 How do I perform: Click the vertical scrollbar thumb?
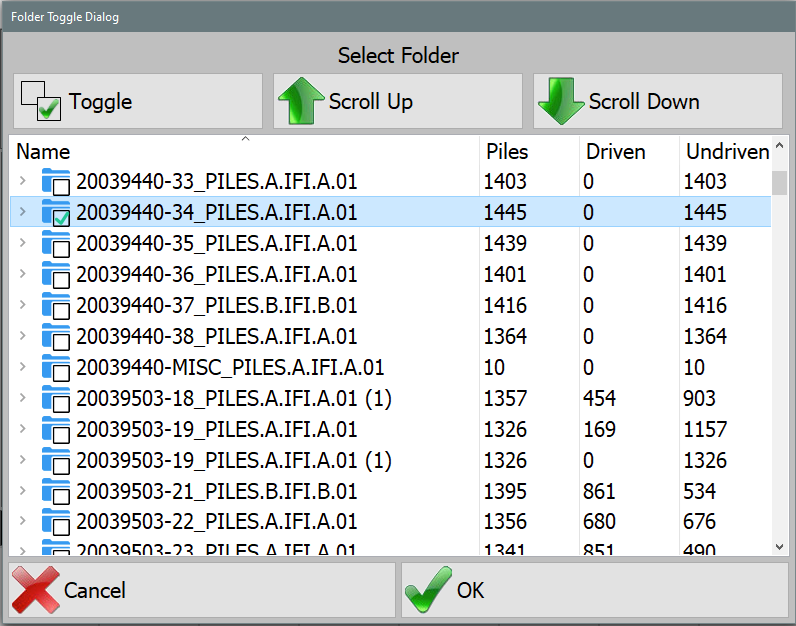pos(779,183)
